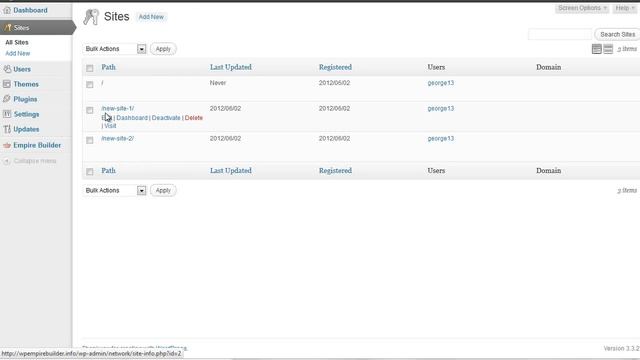Check the select-all box in table header
Viewport: 640px width, 360px height.
click(x=90, y=68)
